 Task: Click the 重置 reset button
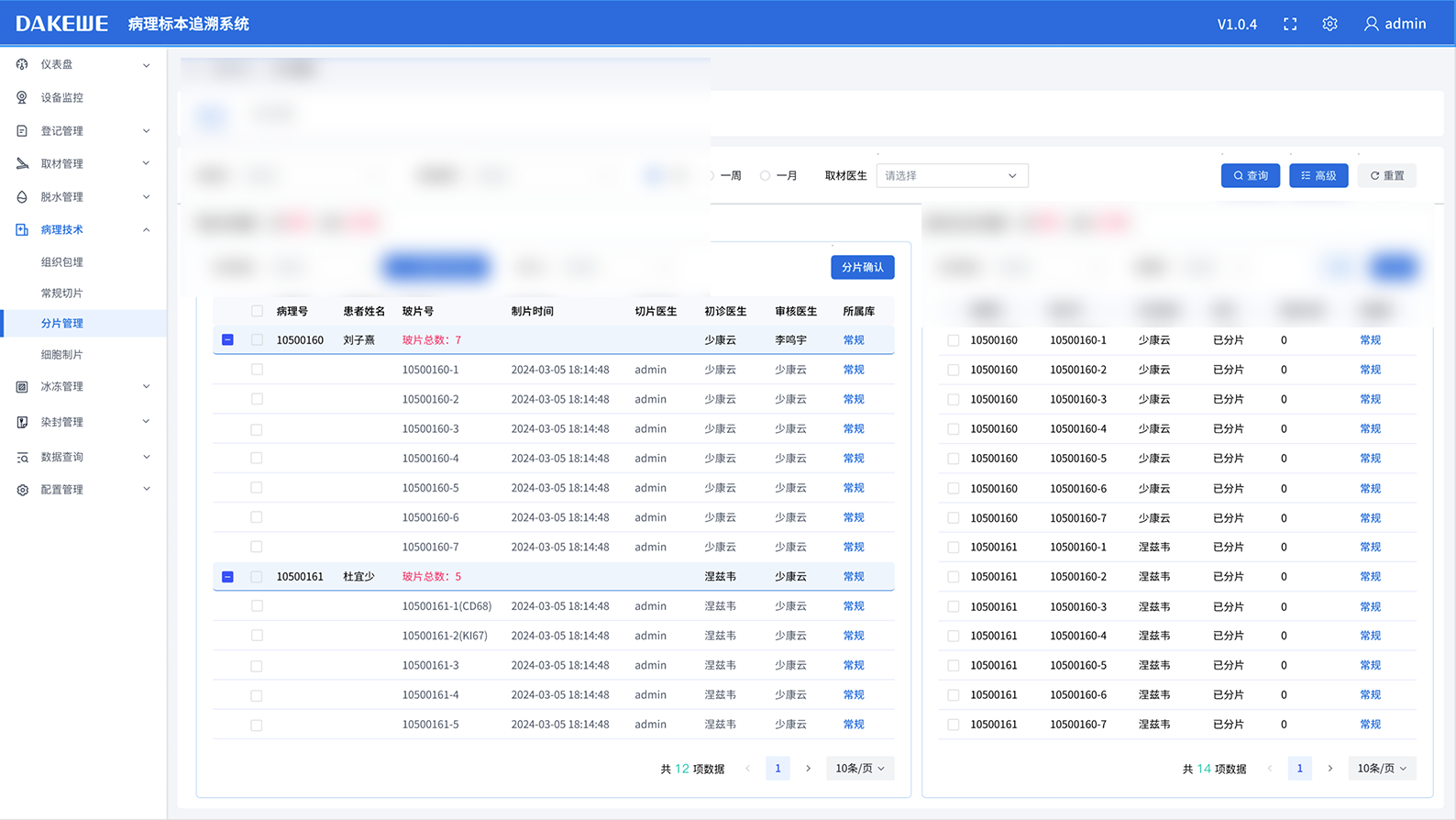click(x=1387, y=175)
